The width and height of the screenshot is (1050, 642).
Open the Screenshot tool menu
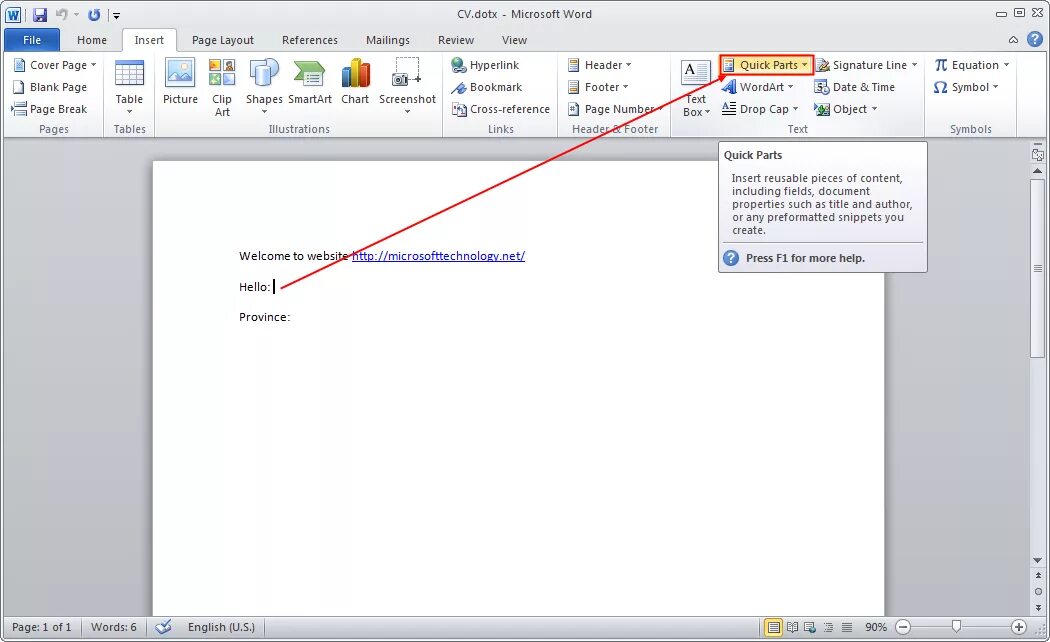click(407, 87)
